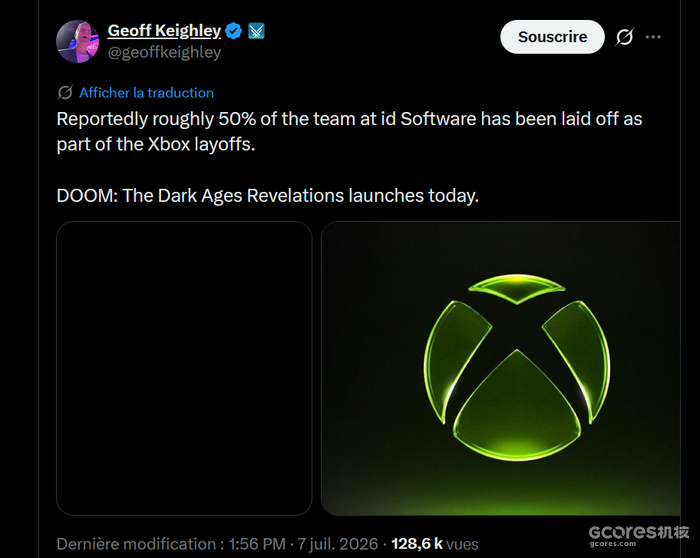Click the Grok icon before Afficher la traduction
Screen dimensions: 700x558
(65, 93)
